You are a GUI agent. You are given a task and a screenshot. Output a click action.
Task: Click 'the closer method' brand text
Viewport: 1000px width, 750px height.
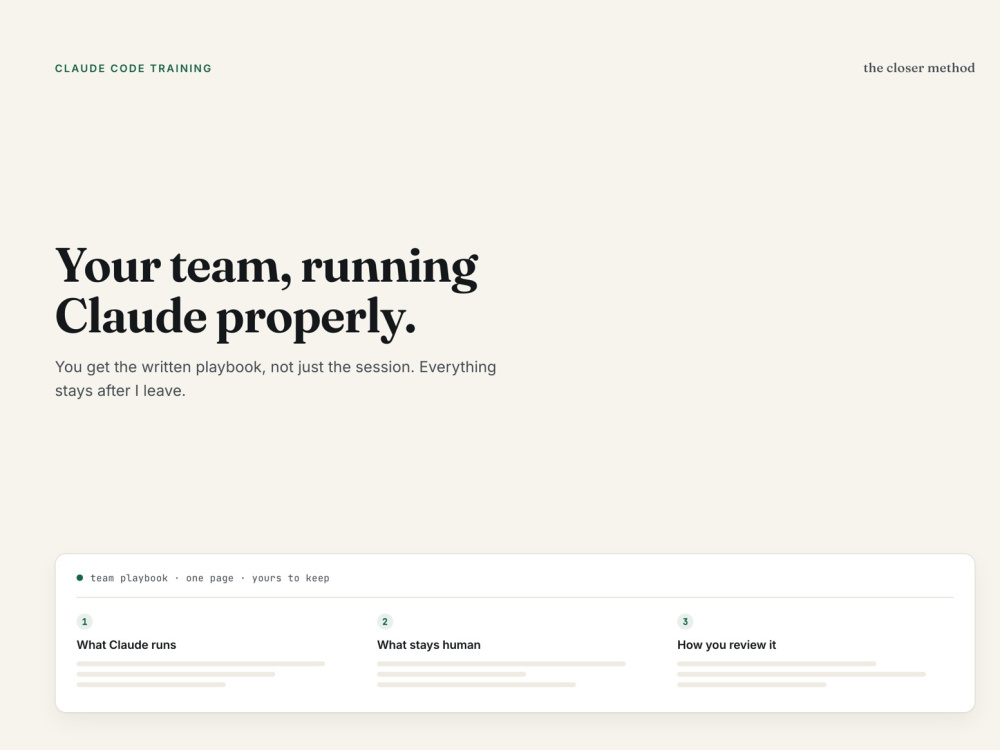pos(919,68)
